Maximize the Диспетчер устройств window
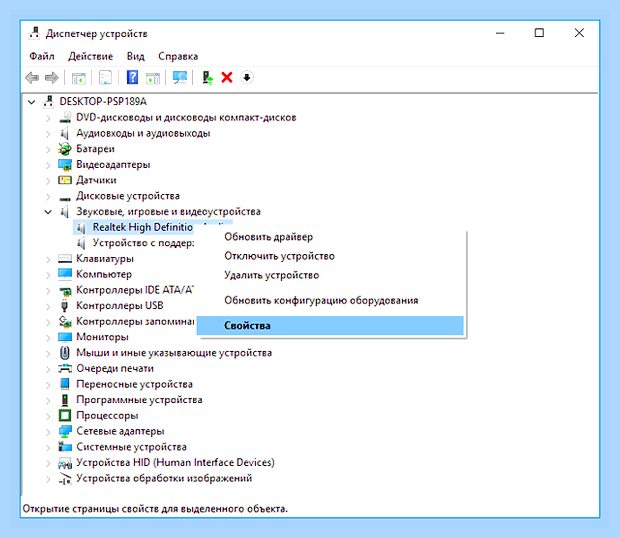Screen dimensions: 620x538 click(539, 33)
